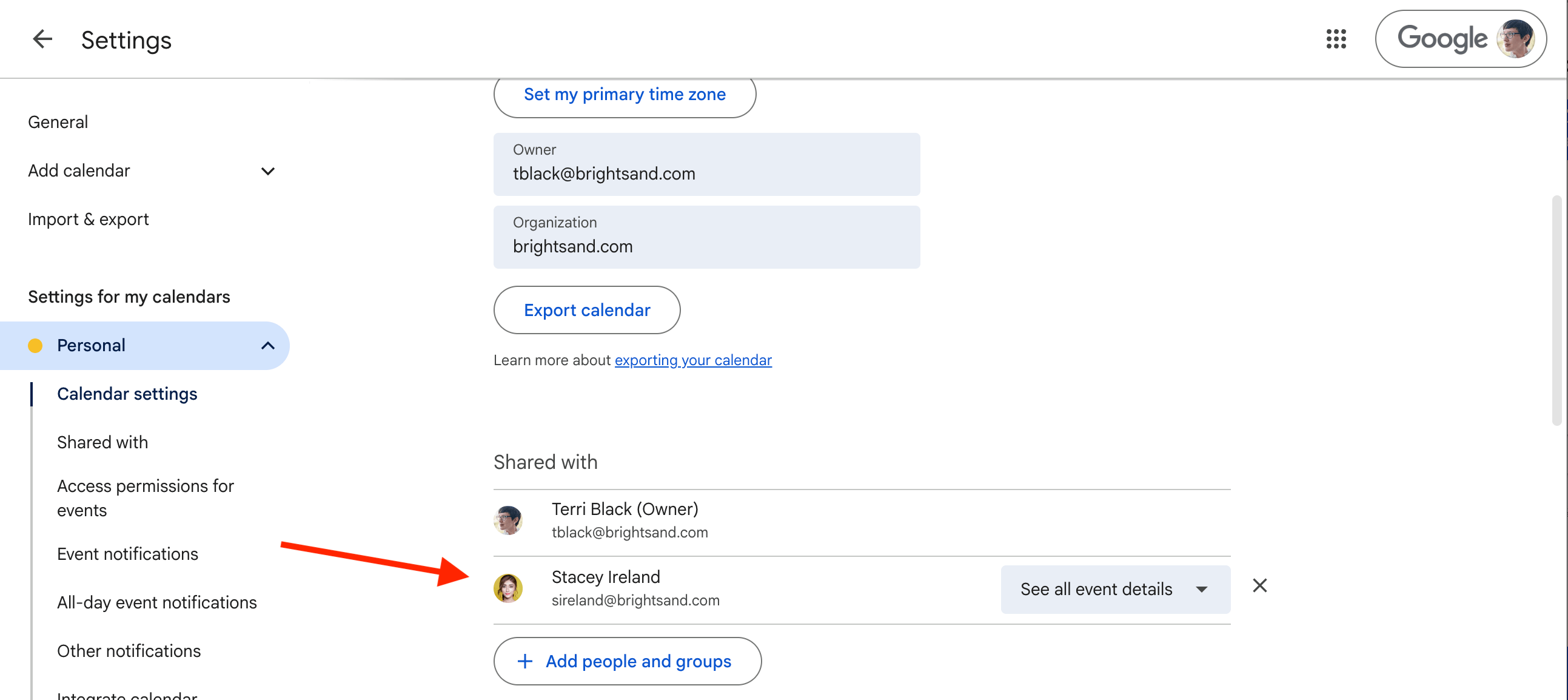This screenshot has height=700, width=1568.
Task: Click the yellow Personal calendar color dot
Action: coord(35,346)
